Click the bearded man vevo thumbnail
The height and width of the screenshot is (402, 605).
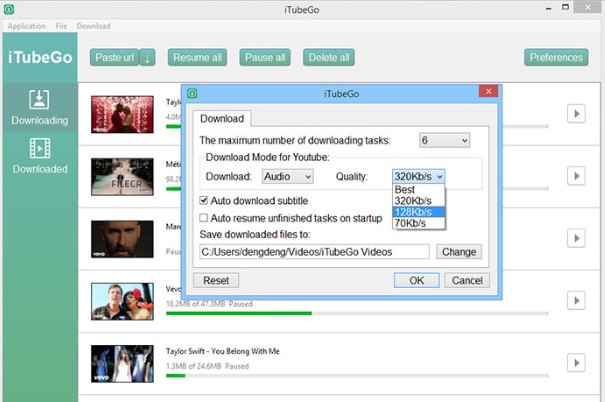tap(122, 239)
